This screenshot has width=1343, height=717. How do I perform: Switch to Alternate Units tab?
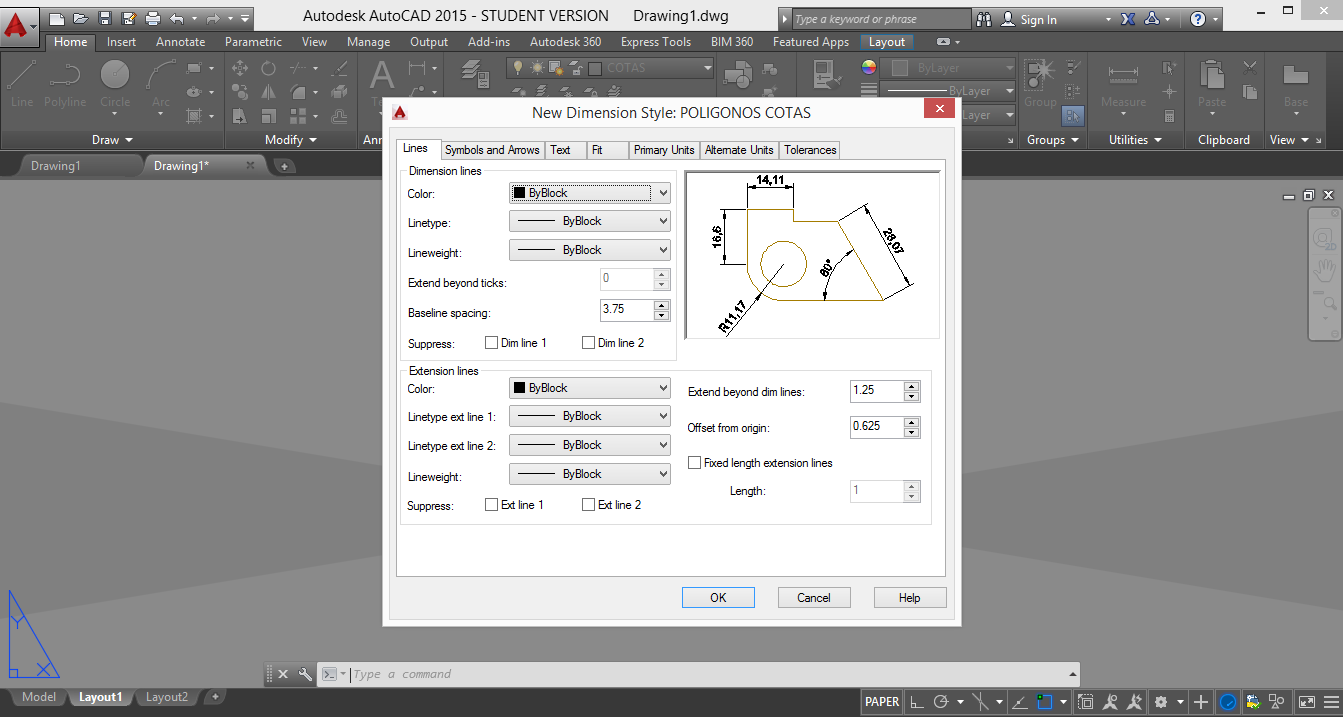(739, 150)
